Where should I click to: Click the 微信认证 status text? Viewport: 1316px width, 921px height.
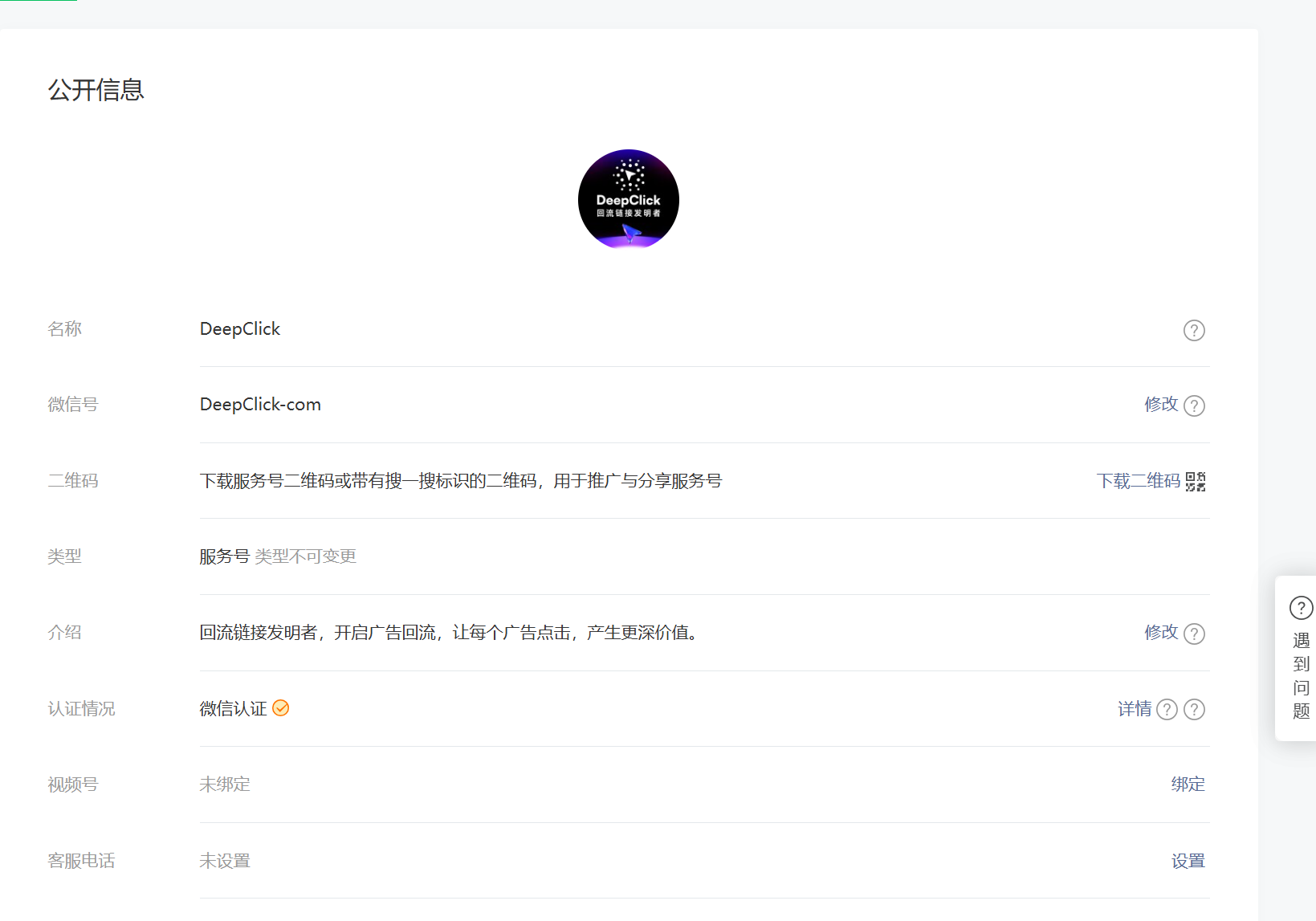click(234, 708)
